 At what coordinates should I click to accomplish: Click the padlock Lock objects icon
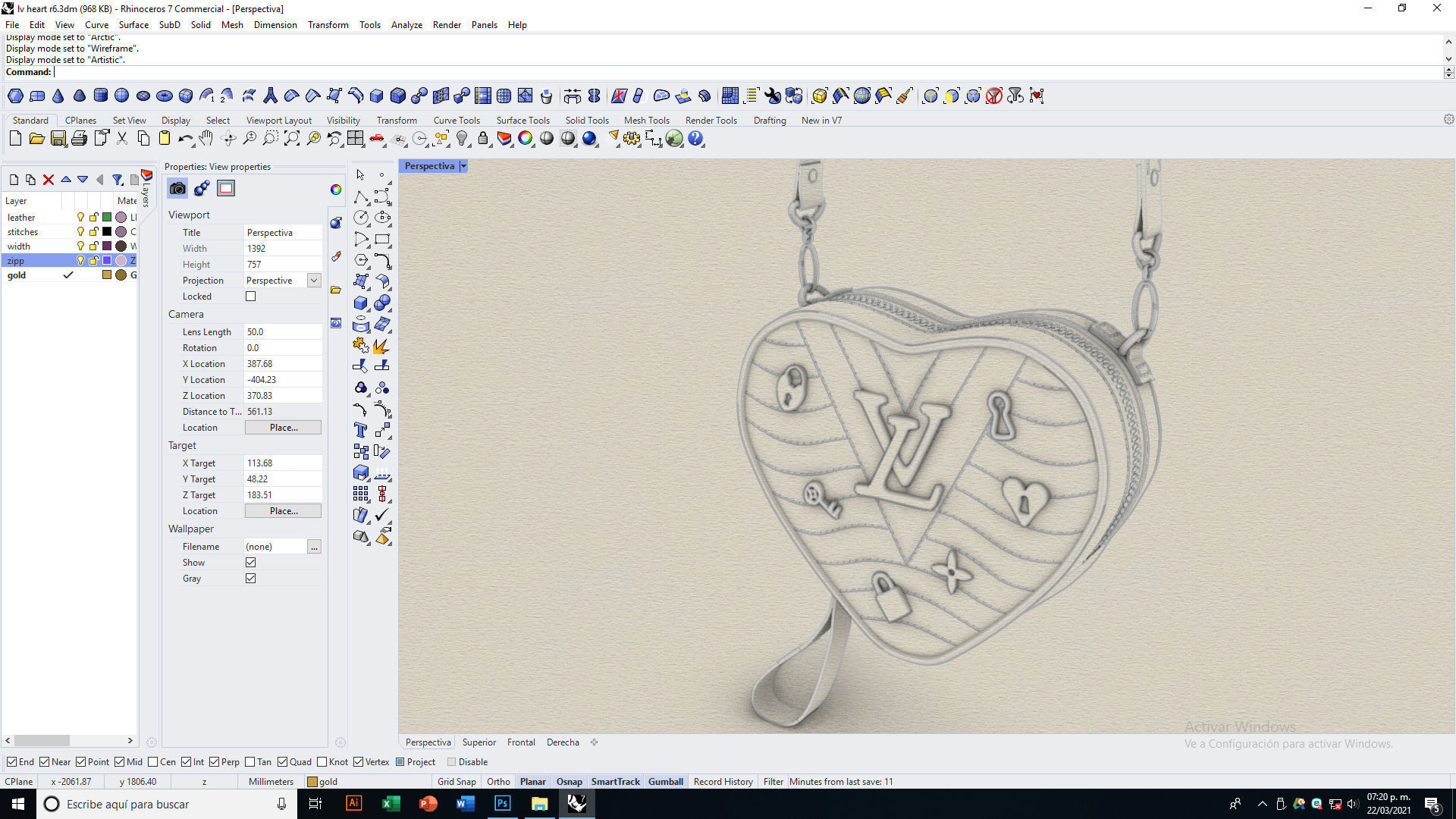coord(483,139)
